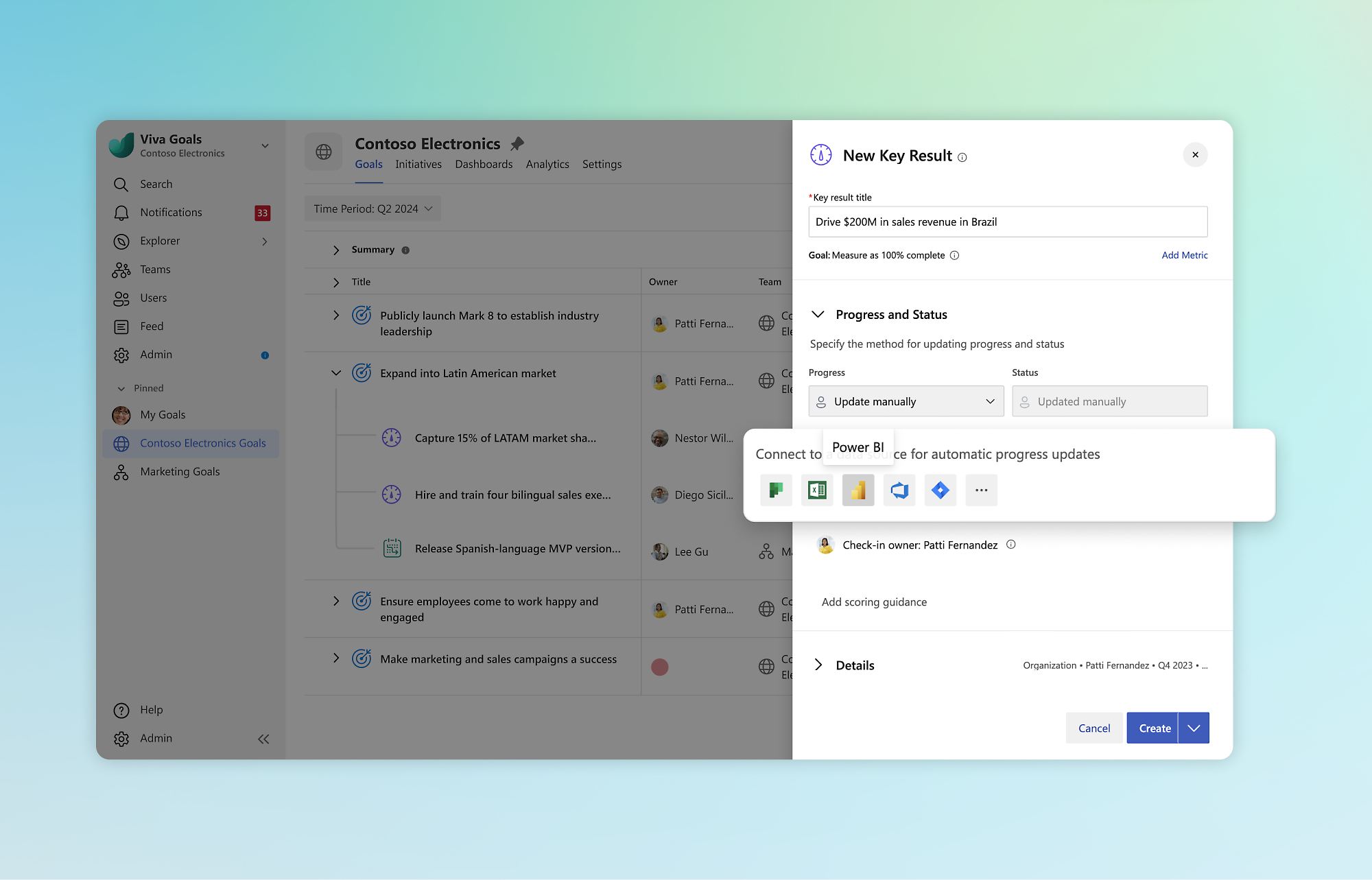1372x880 pixels.
Task: Click owner Diego Sicil... in table
Action: (693, 495)
